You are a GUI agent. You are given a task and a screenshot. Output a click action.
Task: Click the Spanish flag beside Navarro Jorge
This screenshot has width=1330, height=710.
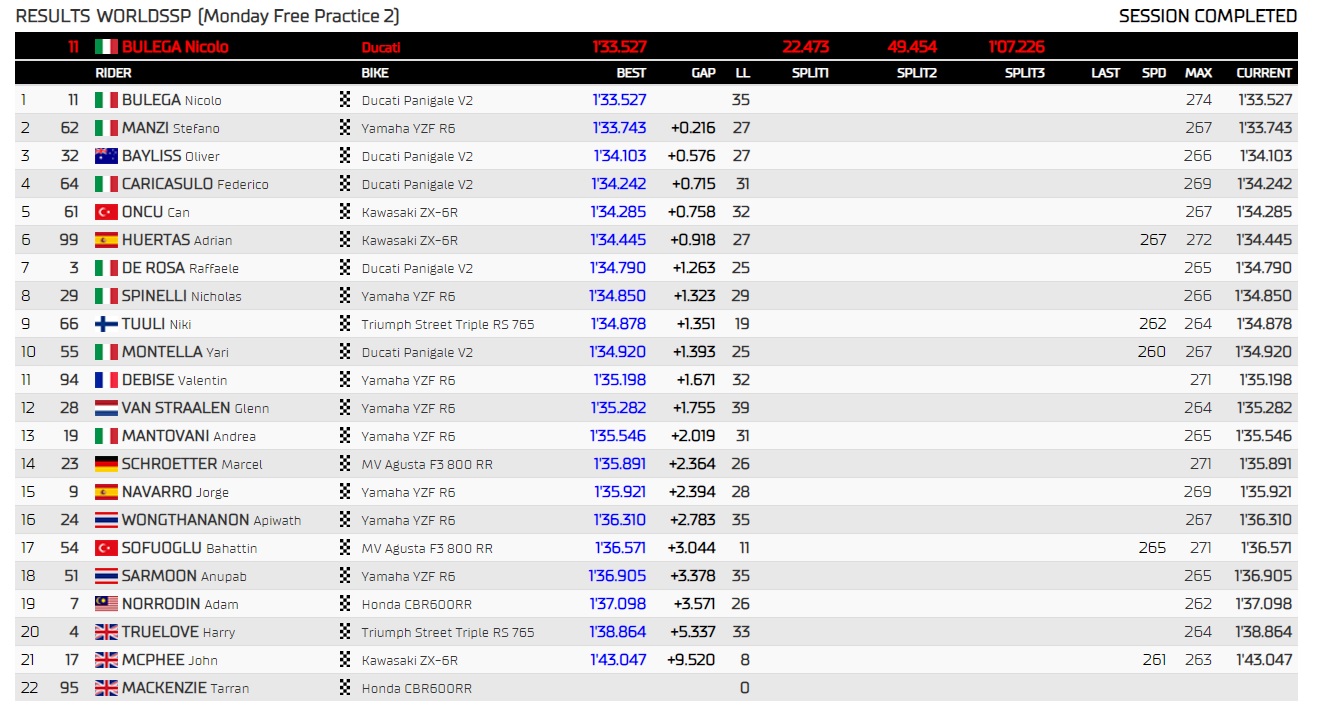106,492
